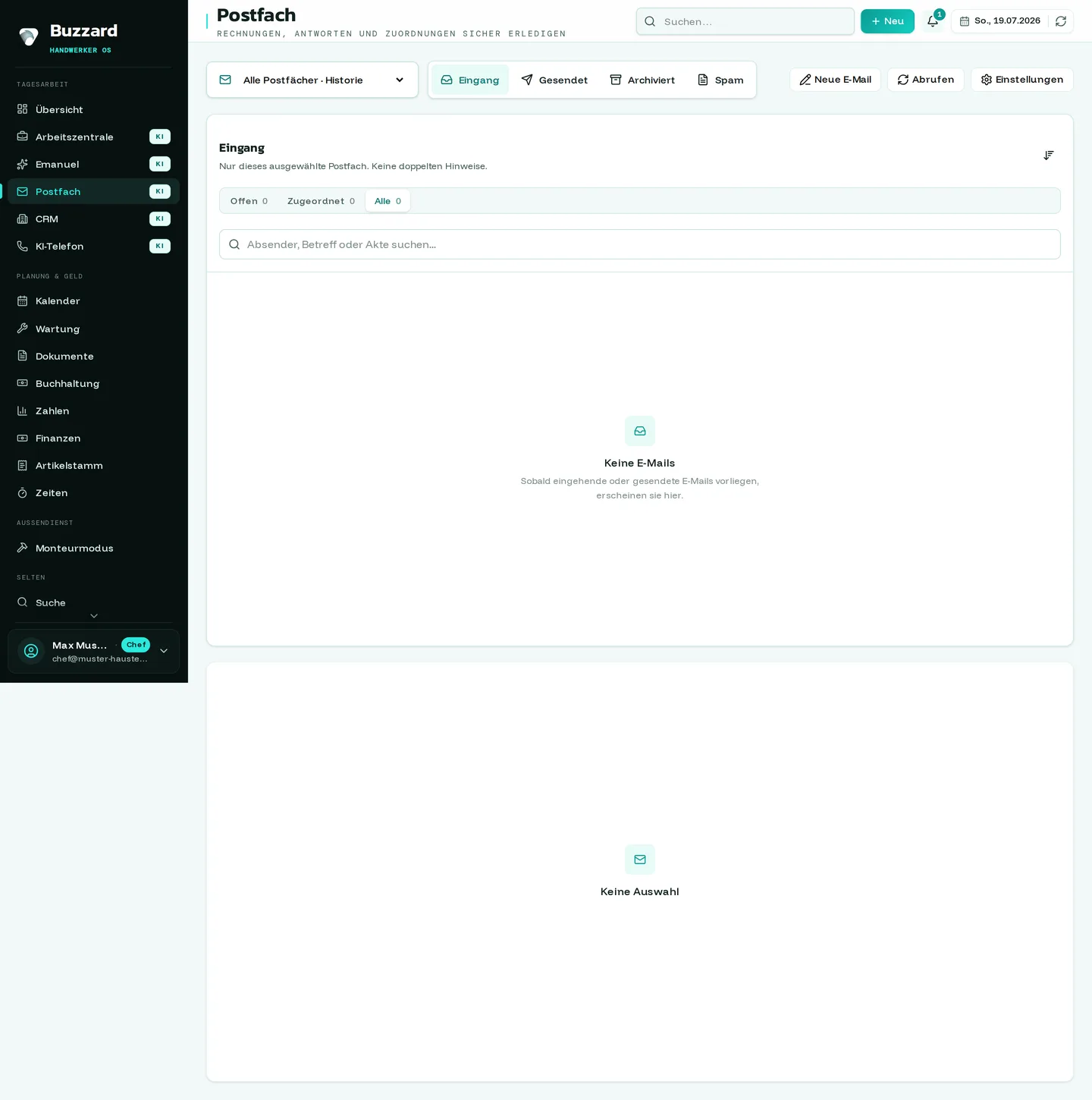Image resolution: width=1092 pixels, height=1100 pixels.
Task: Click the Kalender icon in sidebar
Action: [23, 300]
